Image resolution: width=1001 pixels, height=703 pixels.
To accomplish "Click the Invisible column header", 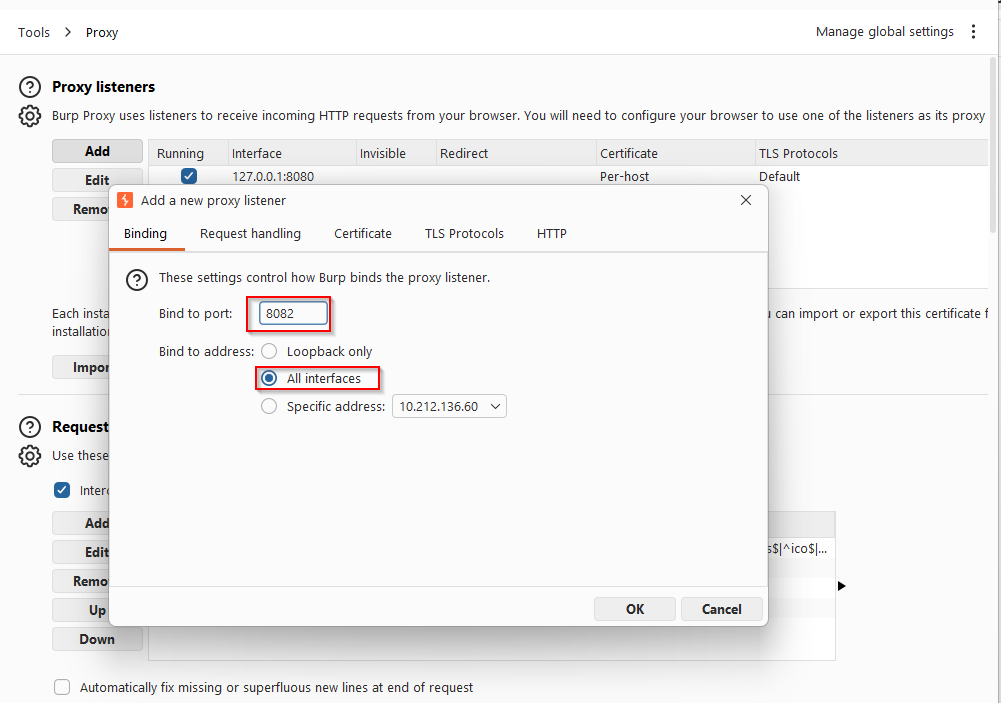I will (x=396, y=153).
